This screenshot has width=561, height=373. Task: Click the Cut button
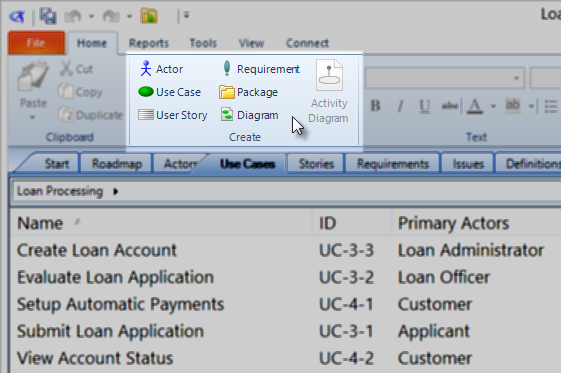tap(77, 69)
